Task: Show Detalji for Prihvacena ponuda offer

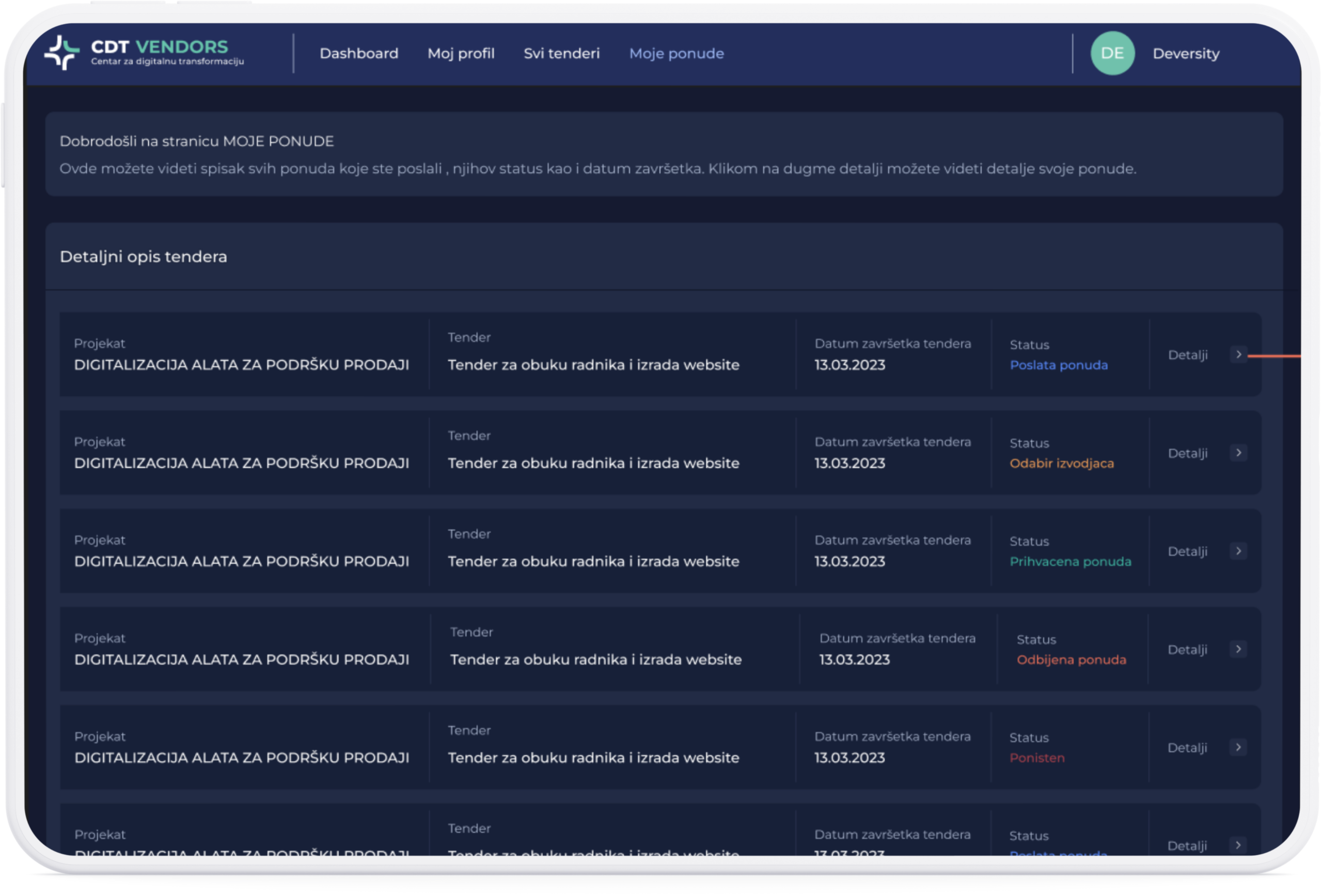Action: (1187, 551)
